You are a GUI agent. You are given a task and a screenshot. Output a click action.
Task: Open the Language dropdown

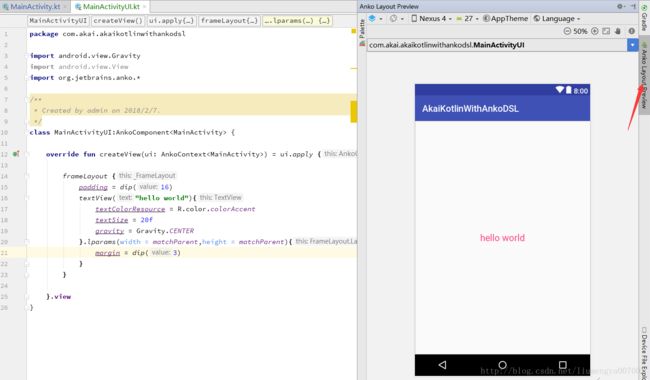click(557, 19)
